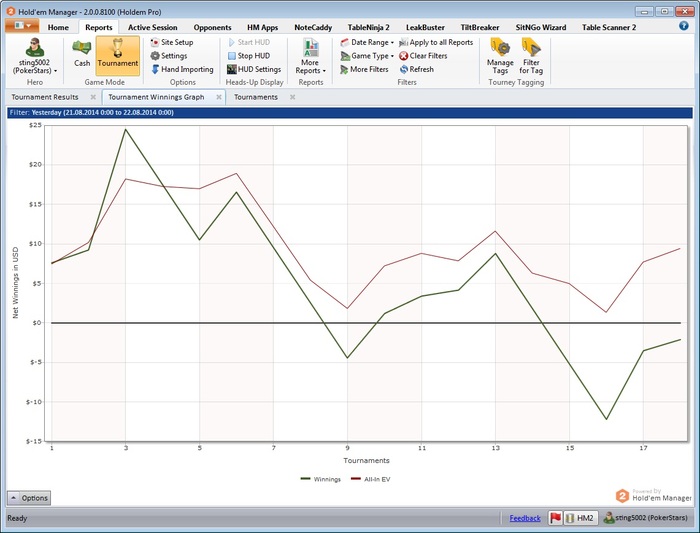The height and width of the screenshot is (533, 700).
Task: Expand the Date Range filter dropdown
Action: pos(367,42)
